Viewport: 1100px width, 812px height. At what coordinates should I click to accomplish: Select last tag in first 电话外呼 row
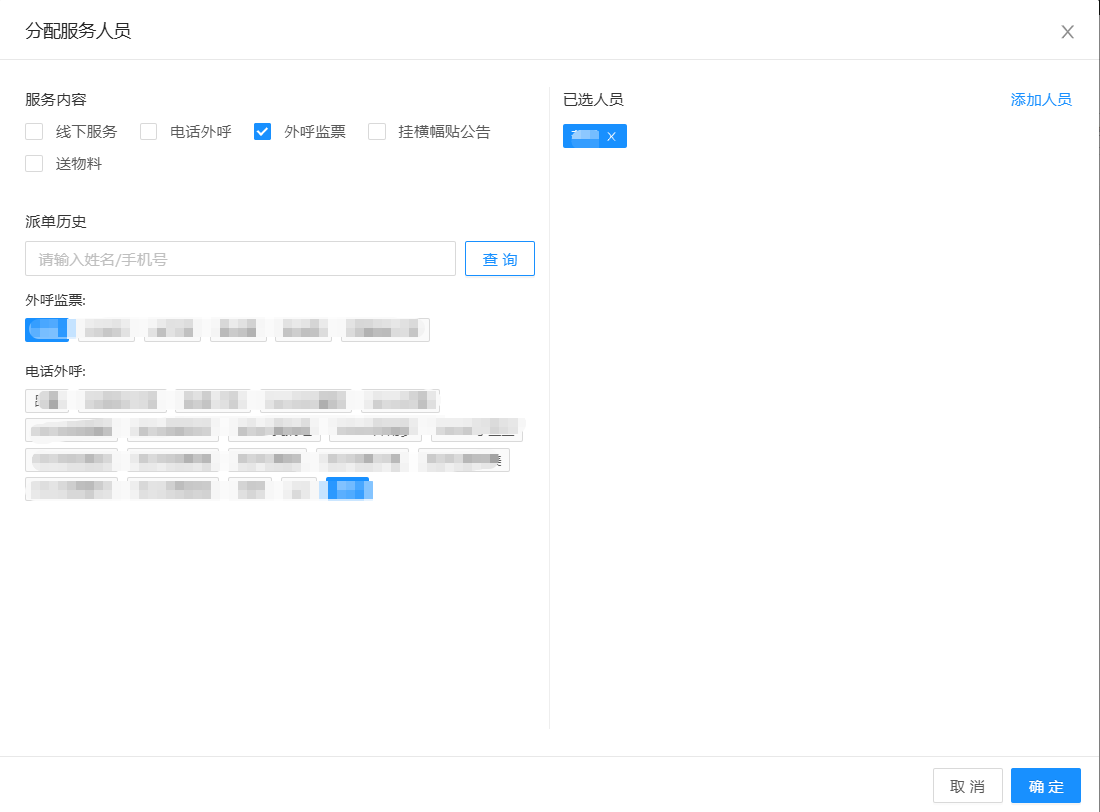point(400,400)
